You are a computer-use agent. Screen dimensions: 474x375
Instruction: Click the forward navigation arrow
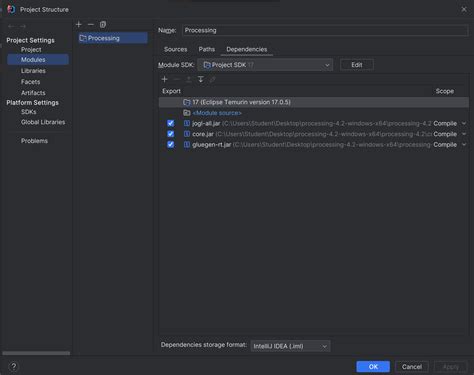click(23, 26)
